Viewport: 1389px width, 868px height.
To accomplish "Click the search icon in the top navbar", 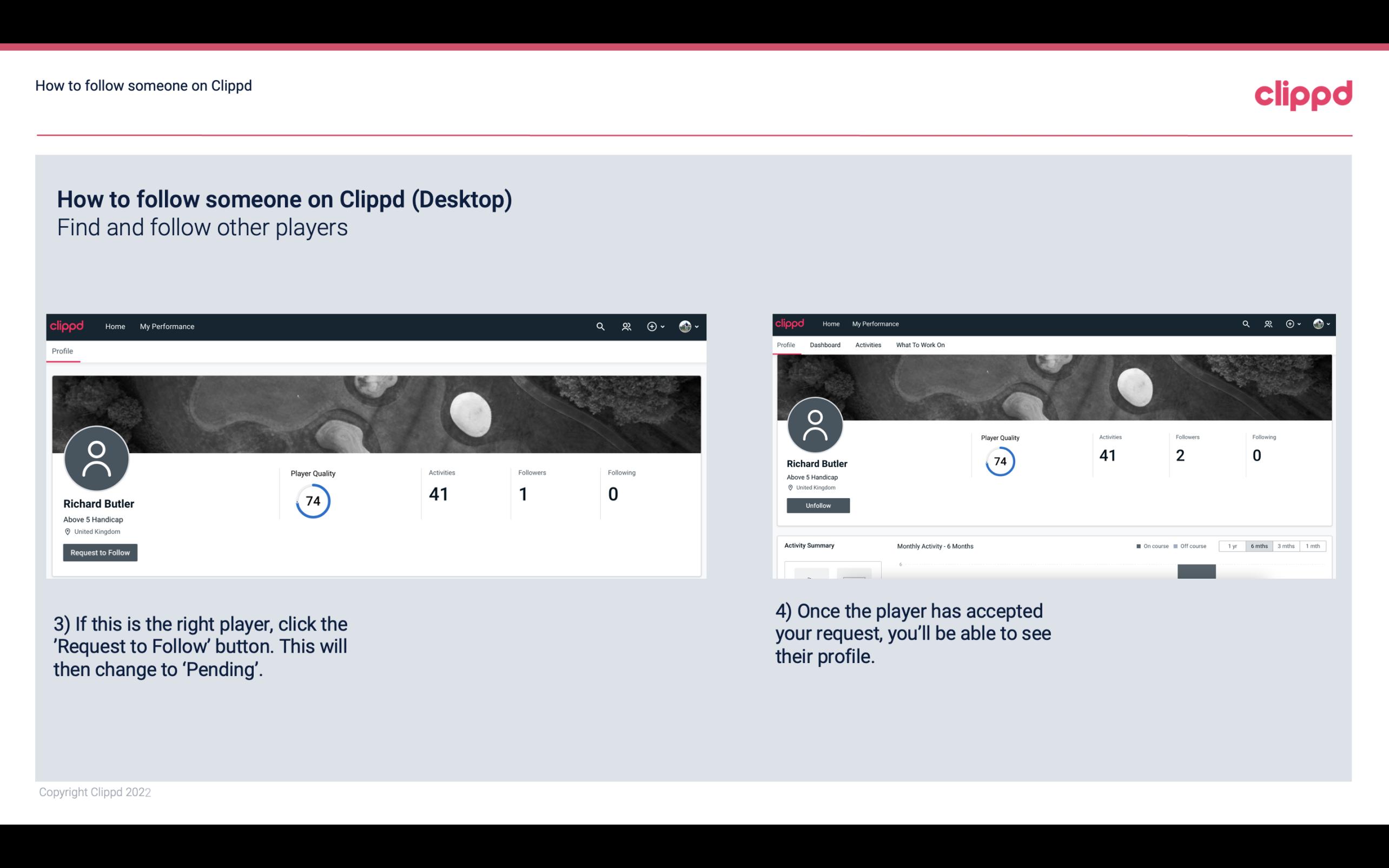I will [600, 327].
